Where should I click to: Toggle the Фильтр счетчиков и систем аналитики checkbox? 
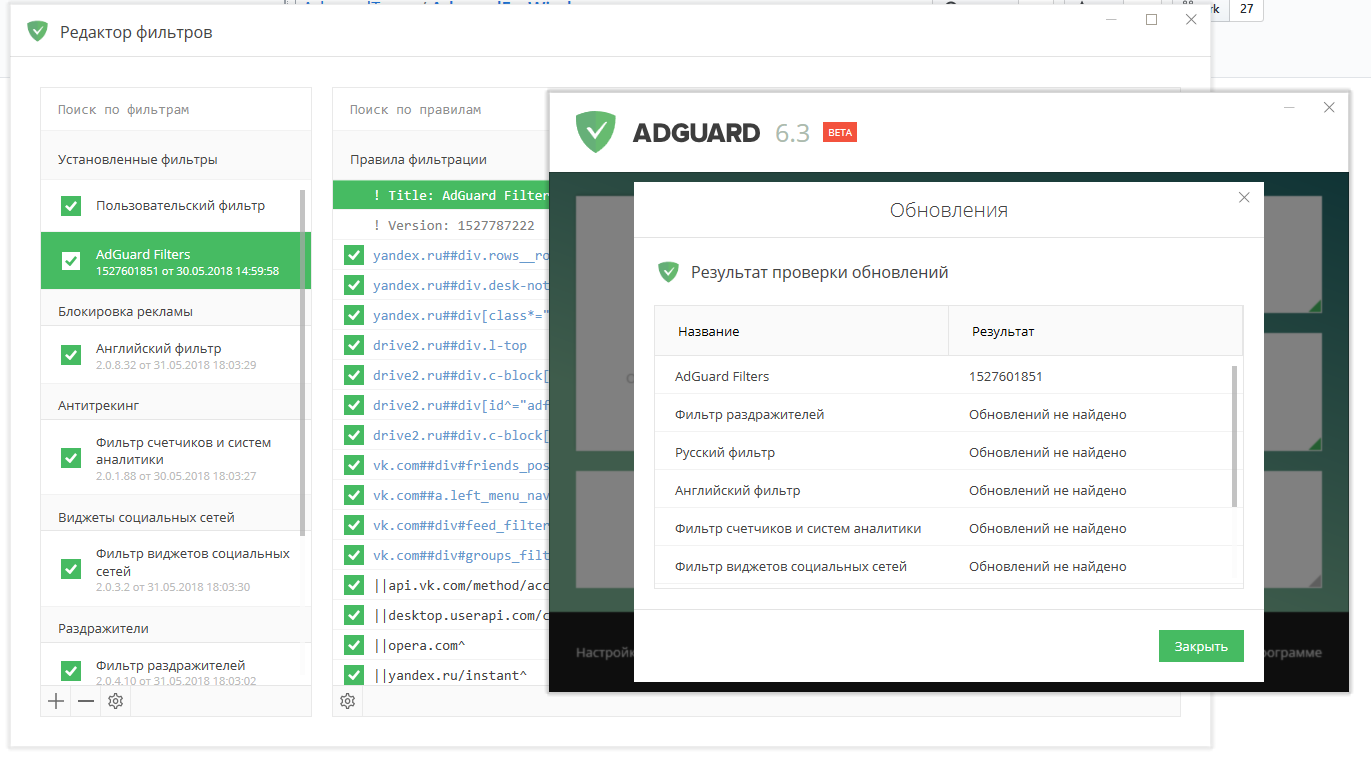pyautogui.click(x=71, y=458)
